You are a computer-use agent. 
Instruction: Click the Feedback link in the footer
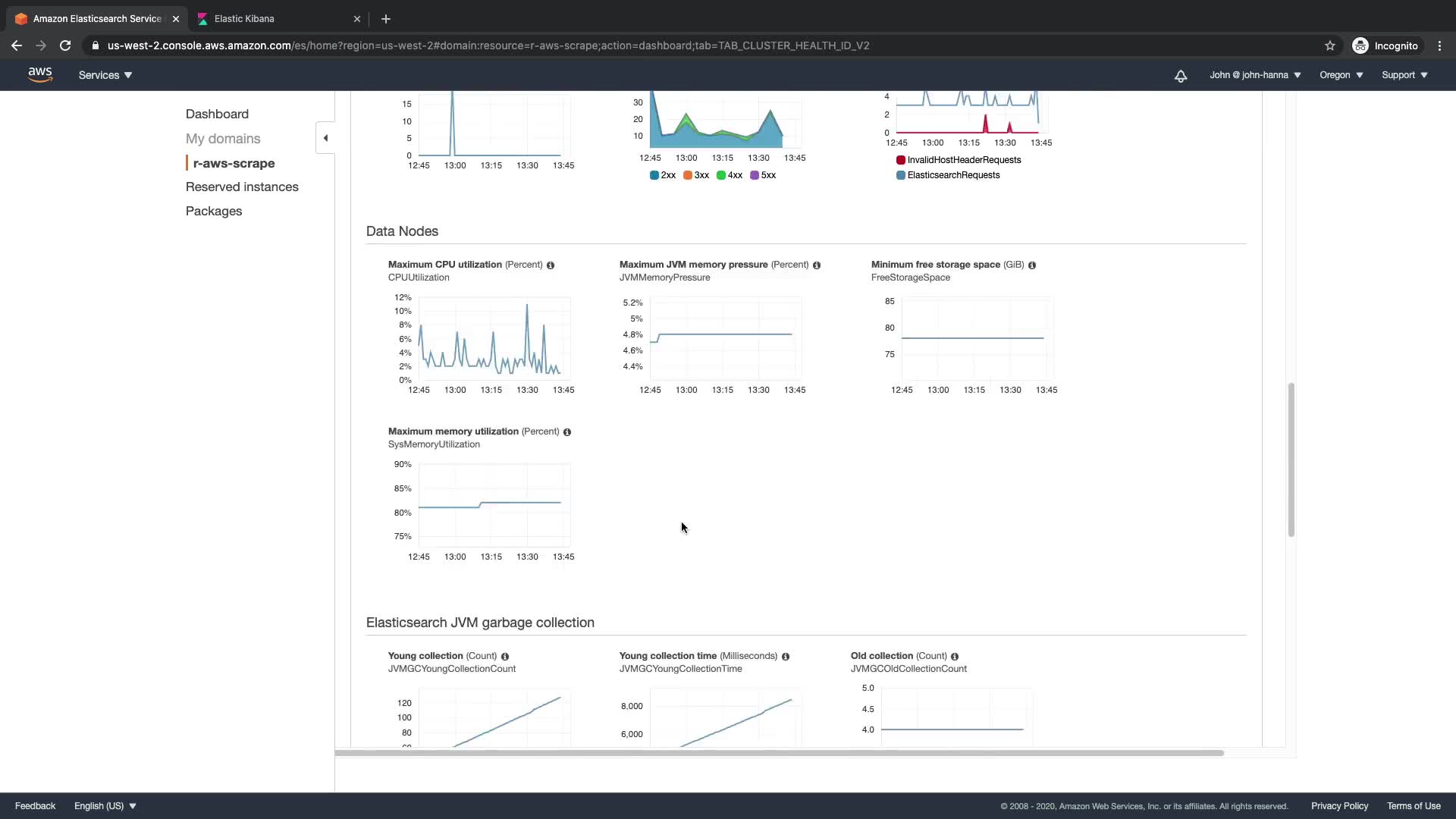pyautogui.click(x=35, y=806)
